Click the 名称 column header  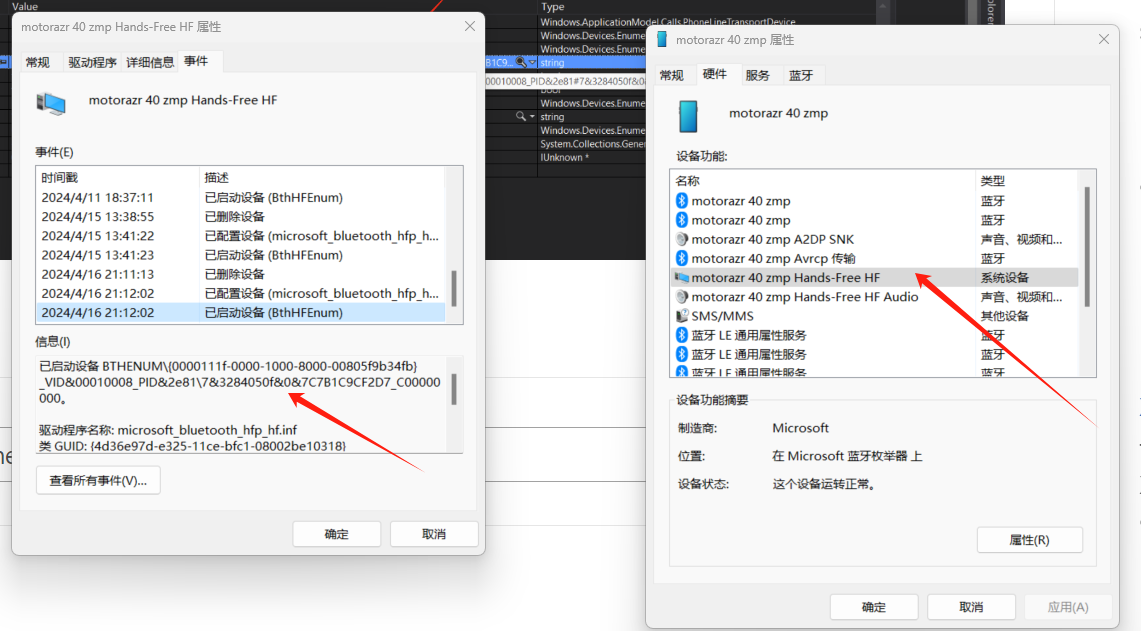[x=822, y=180]
